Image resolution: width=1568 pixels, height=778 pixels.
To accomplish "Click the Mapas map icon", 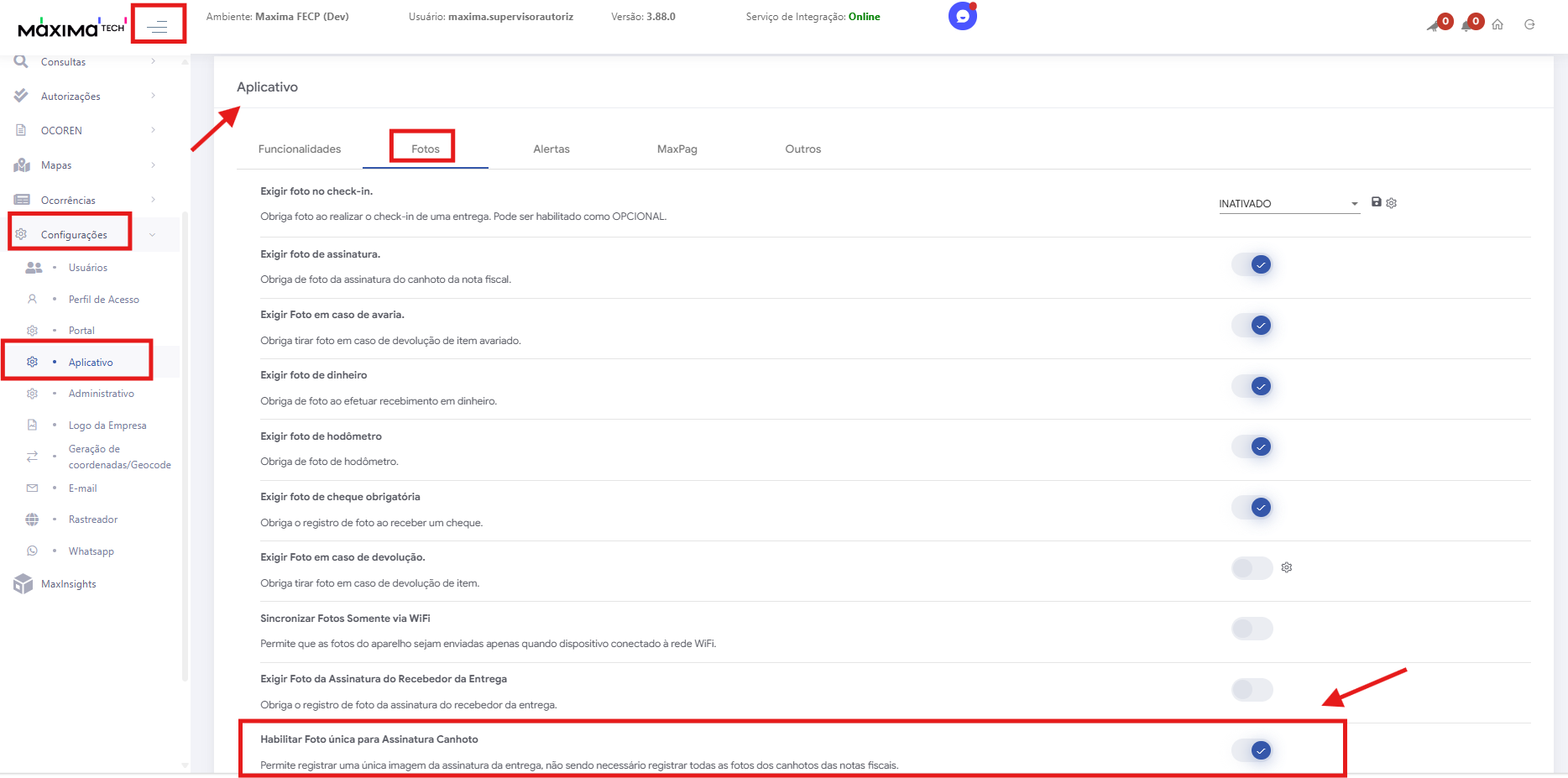I will coord(22,165).
